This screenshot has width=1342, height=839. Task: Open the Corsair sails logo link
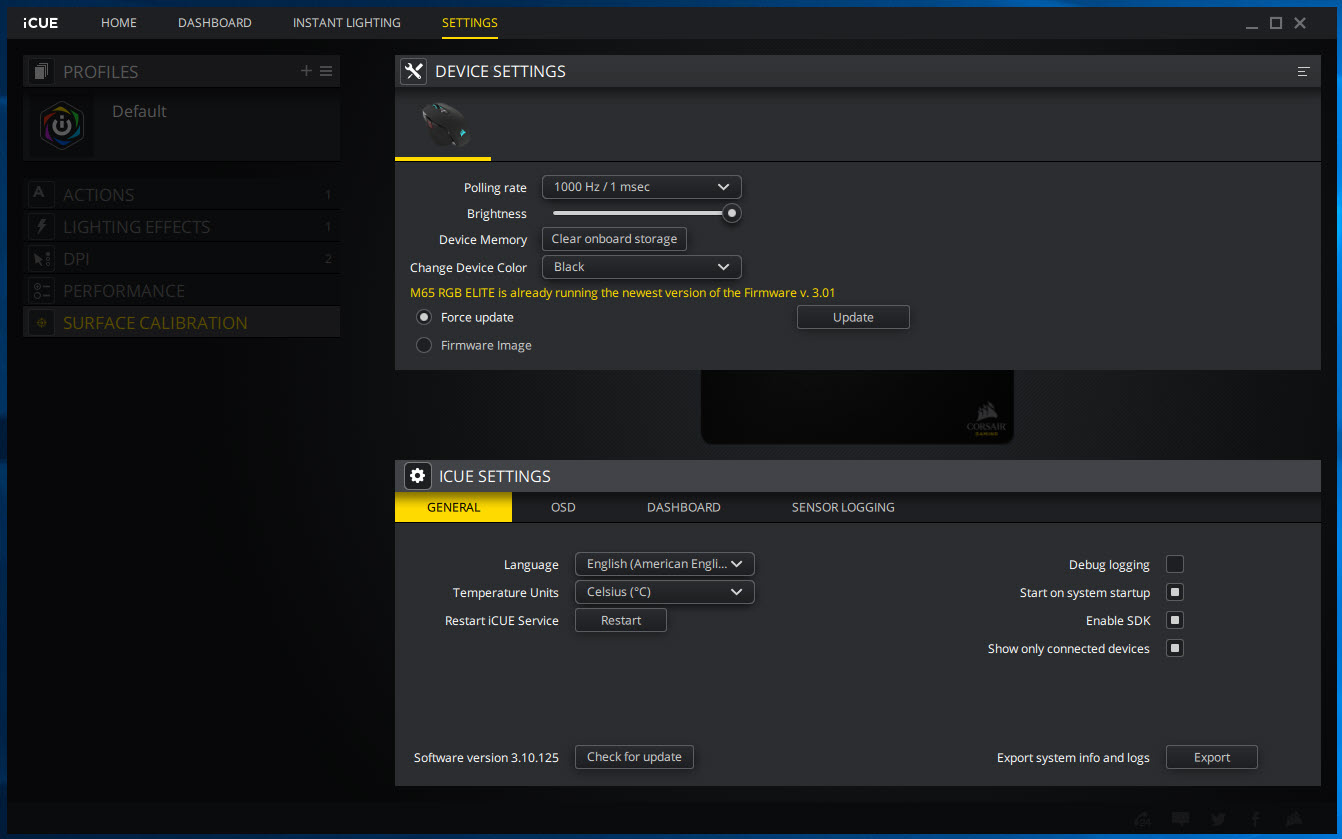(x=1293, y=819)
